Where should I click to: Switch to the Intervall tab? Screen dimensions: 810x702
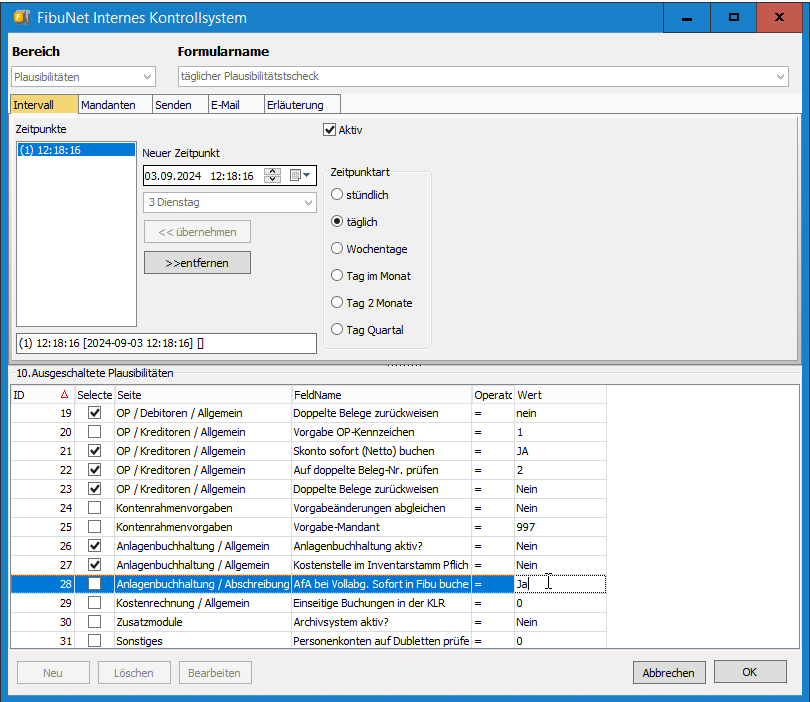coord(44,104)
